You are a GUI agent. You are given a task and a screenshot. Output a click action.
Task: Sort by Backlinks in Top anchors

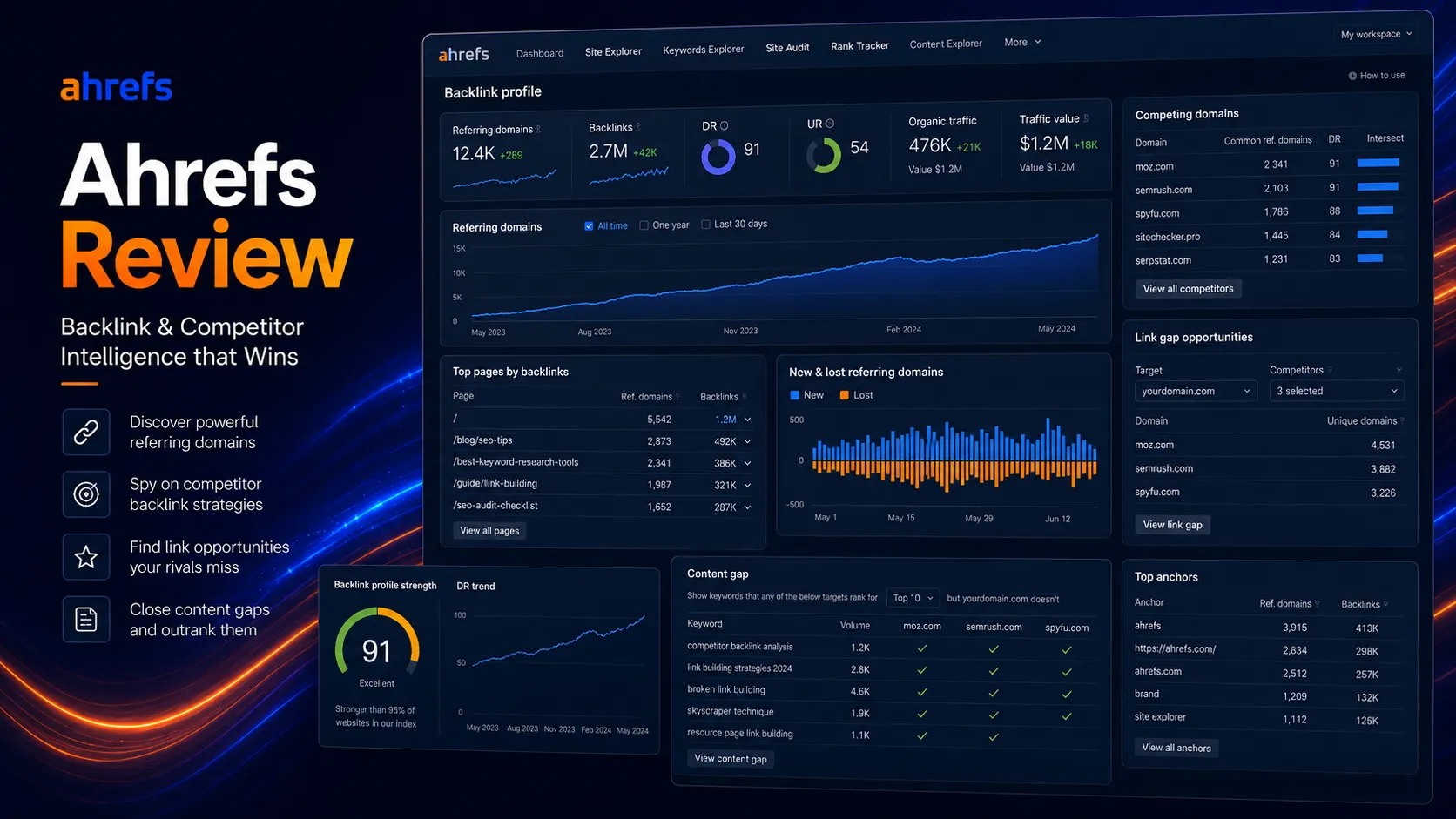pyautogui.click(x=1364, y=604)
